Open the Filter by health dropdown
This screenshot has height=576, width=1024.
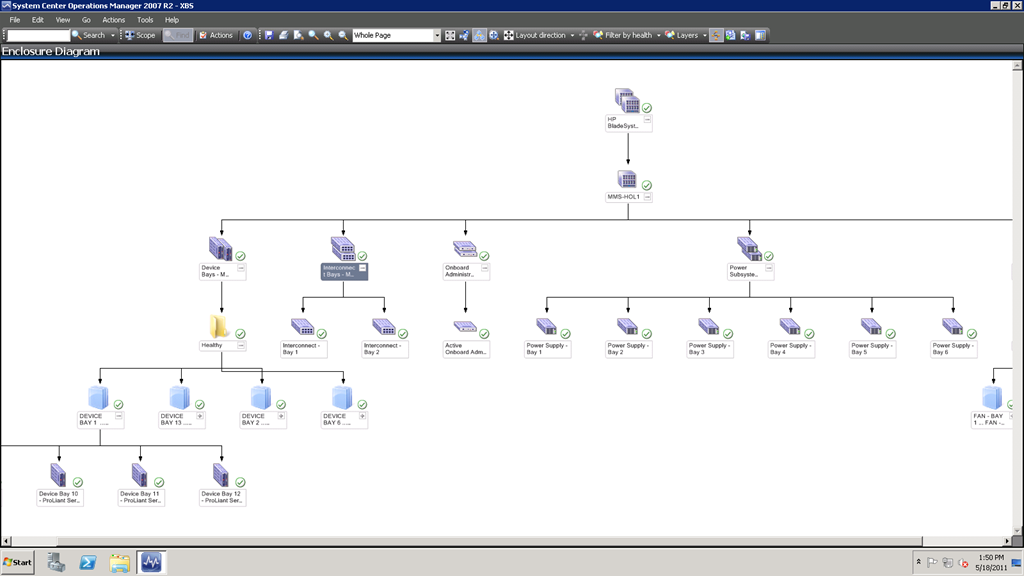point(659,35)
